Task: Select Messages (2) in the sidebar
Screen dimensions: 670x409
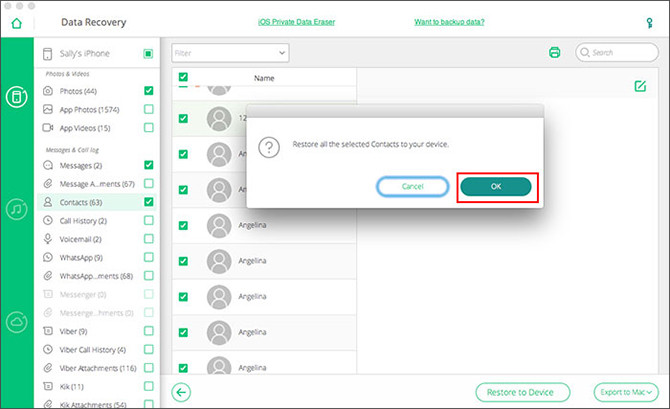Action: [x=84, y=165]
